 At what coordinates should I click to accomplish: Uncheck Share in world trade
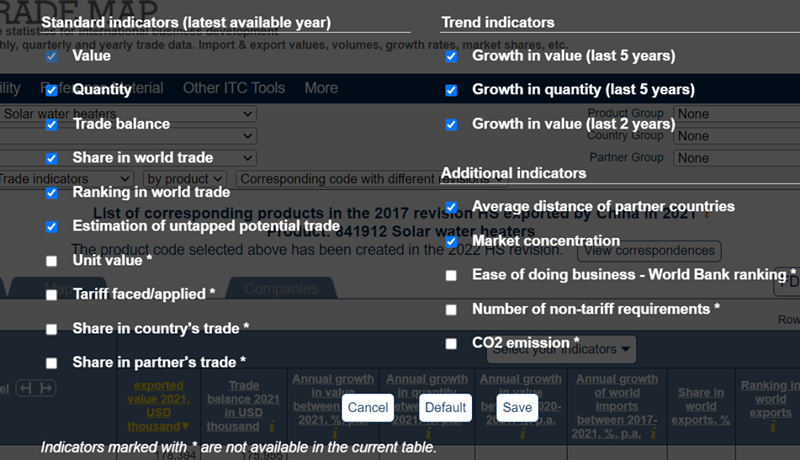tap(51, 159)
